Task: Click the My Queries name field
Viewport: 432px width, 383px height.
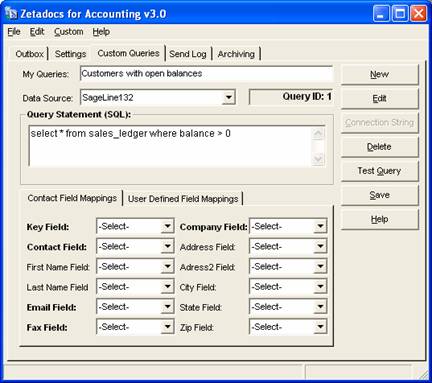Action: pos(206,74)
